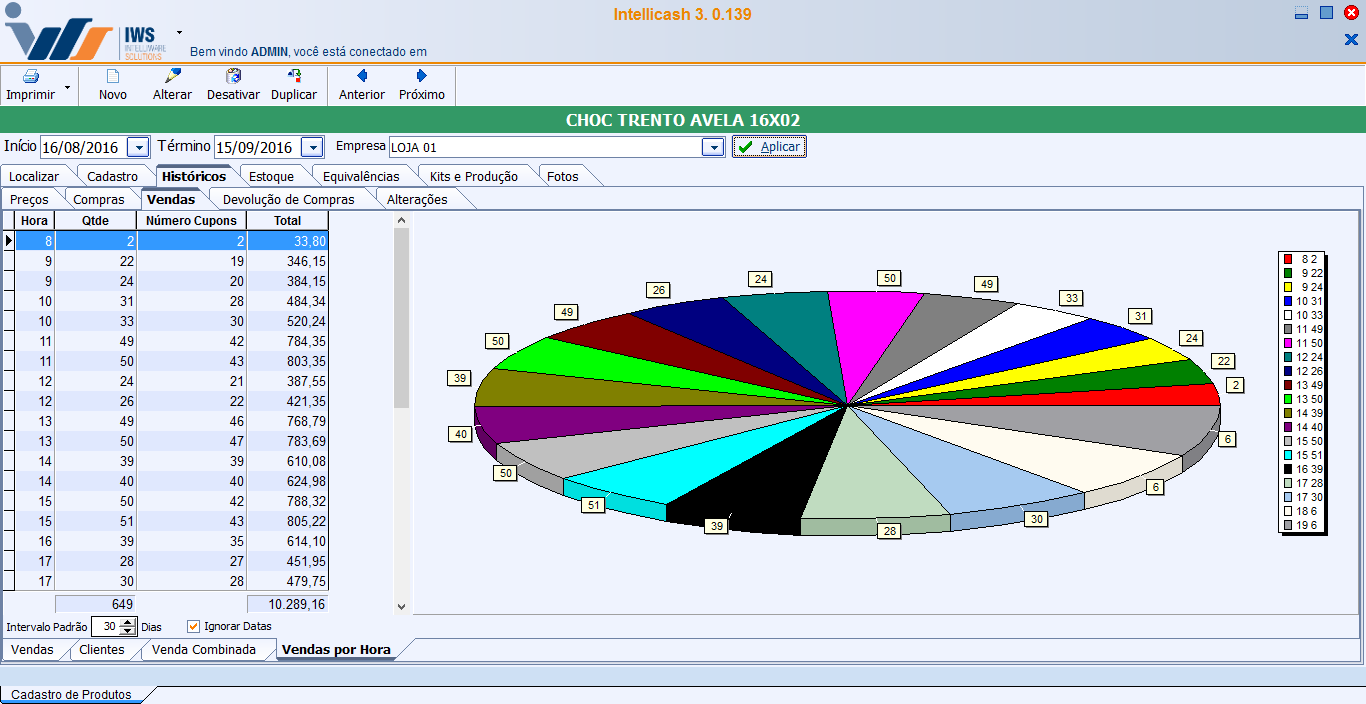
Task: Toggle the Ignorar Datas checkbox
Action: pyautogui.click(x=194, y=627)
